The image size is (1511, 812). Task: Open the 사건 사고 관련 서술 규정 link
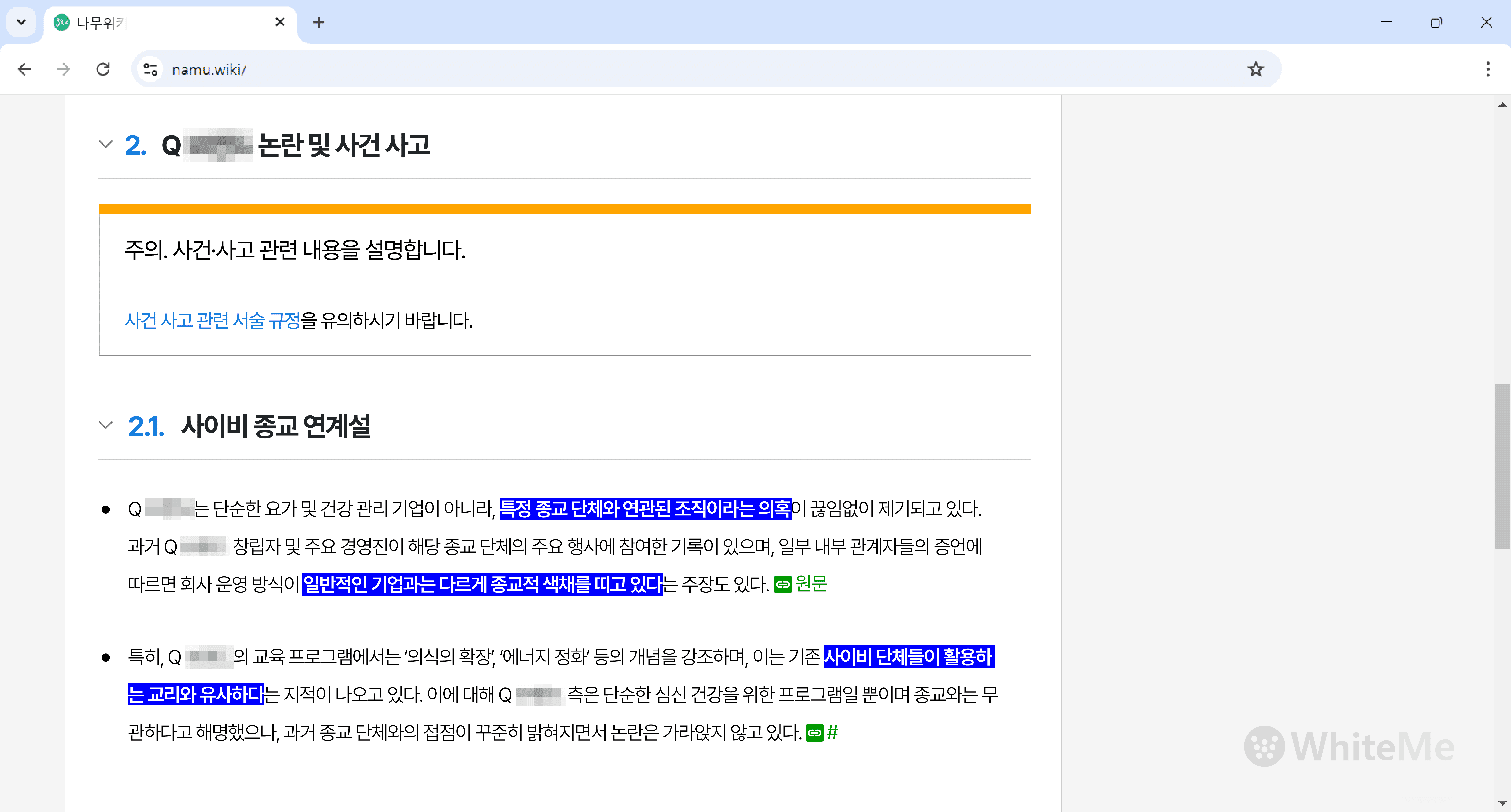[x=212, y=321]
